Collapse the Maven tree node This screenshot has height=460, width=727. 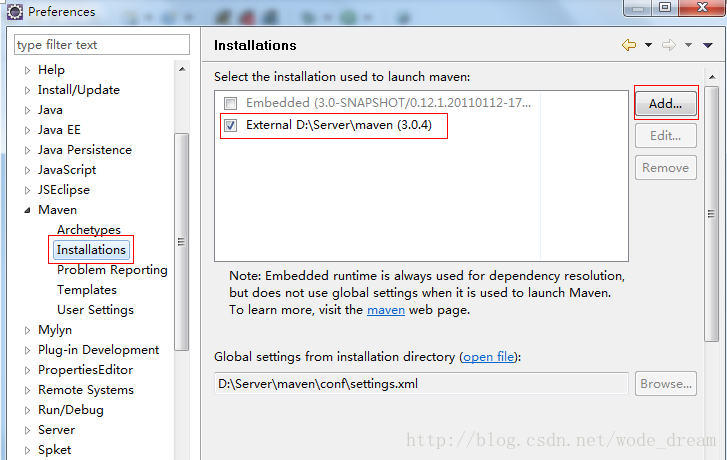[x=27, y=210]
